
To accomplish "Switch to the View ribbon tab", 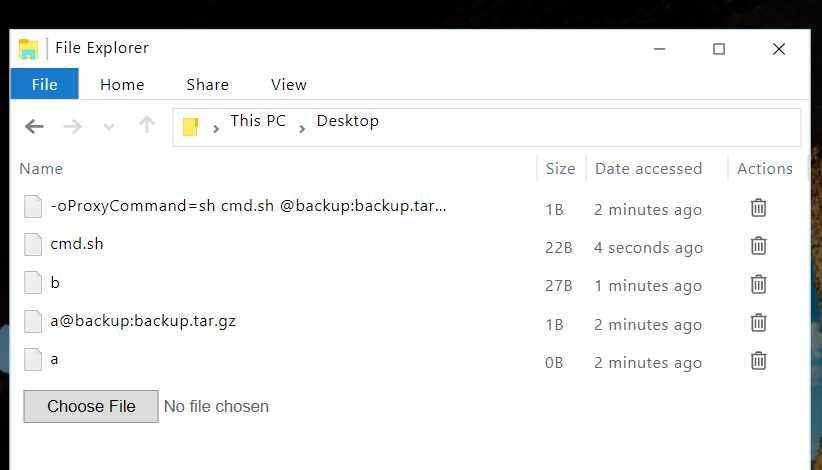I will (288, 84).
